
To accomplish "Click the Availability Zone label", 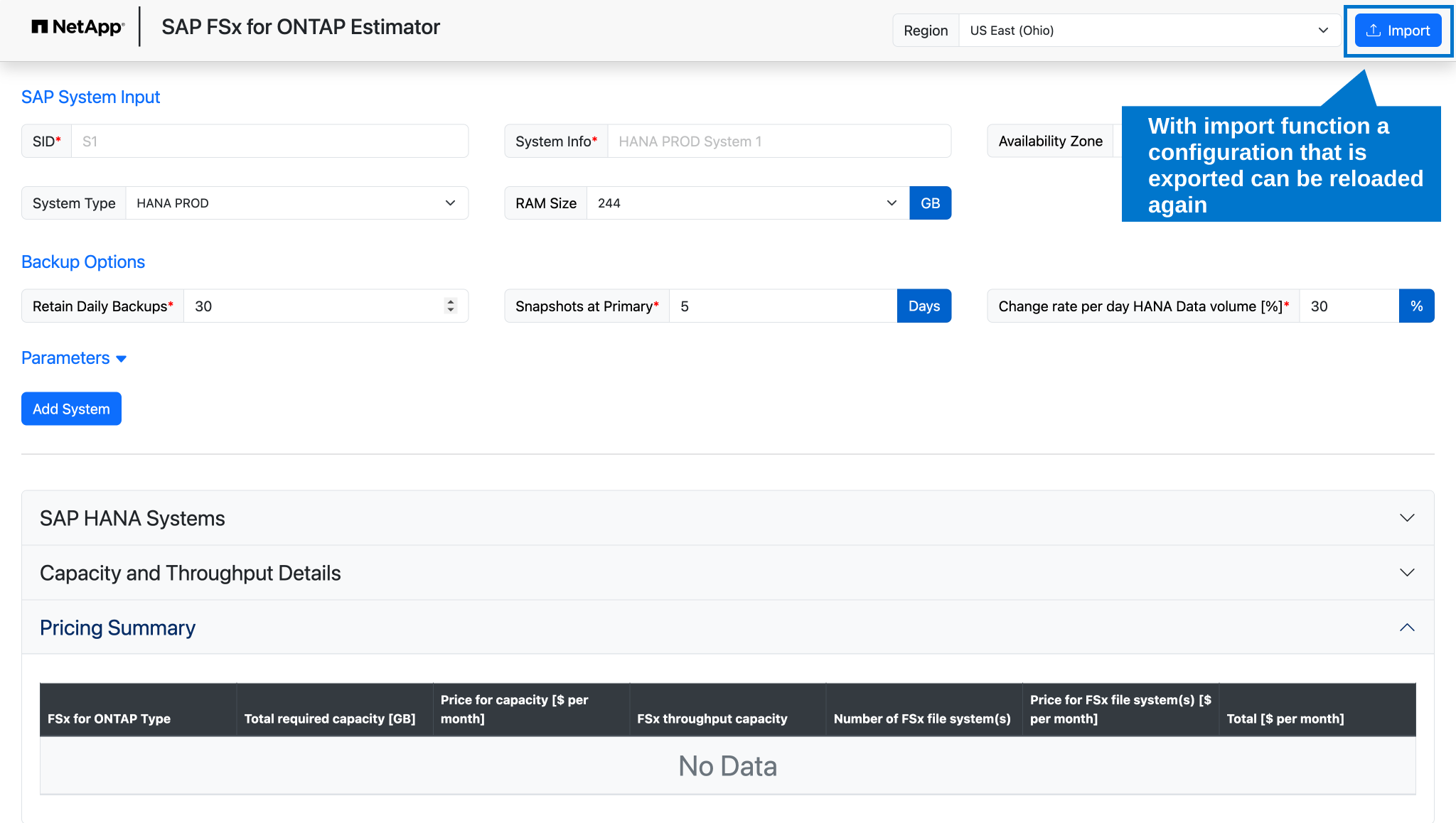I will pyautogui.click(x=1050, y=141).
